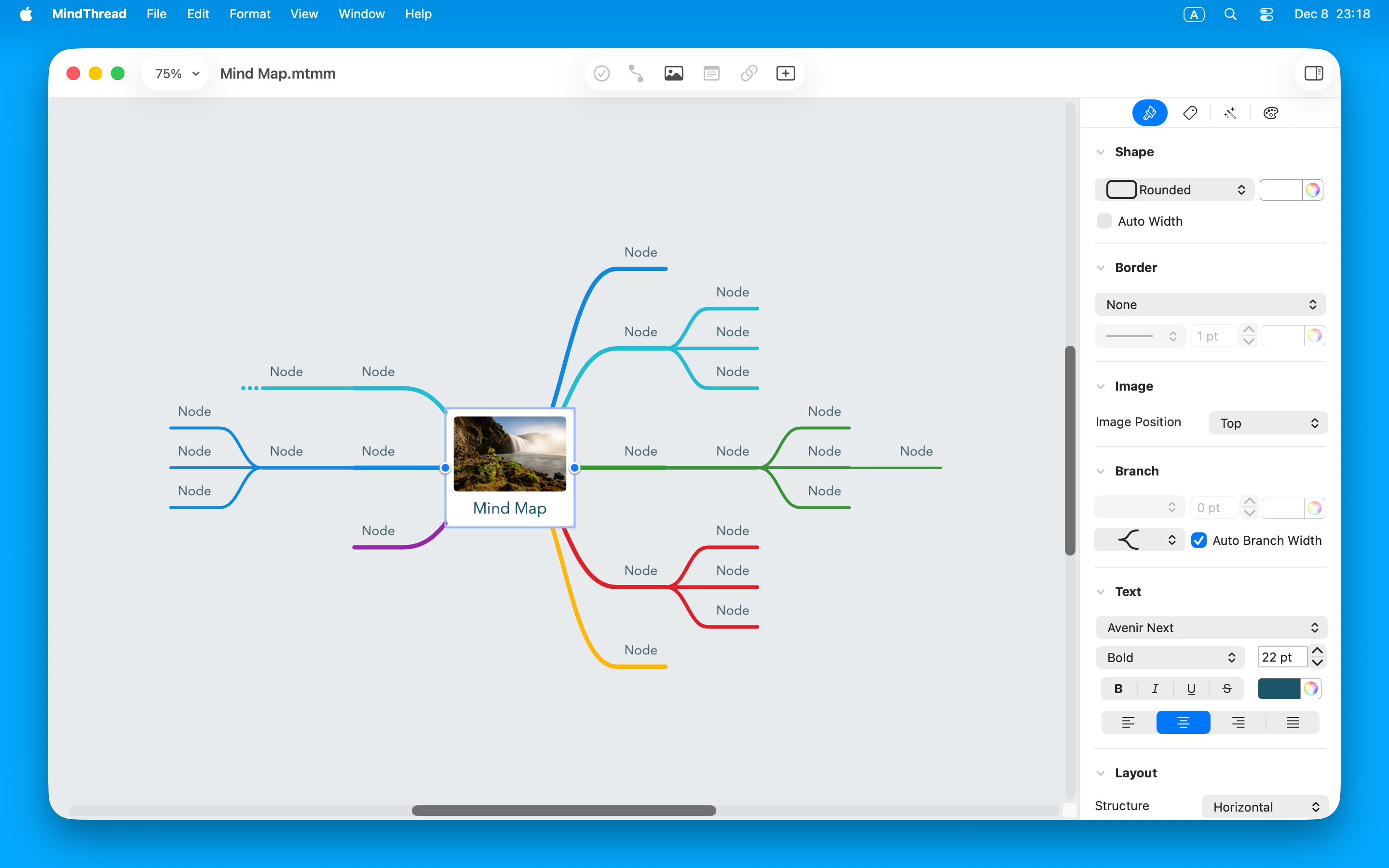Collapse the Layout section
This screenshot has height=868, width=1389.
[1100, 773]
